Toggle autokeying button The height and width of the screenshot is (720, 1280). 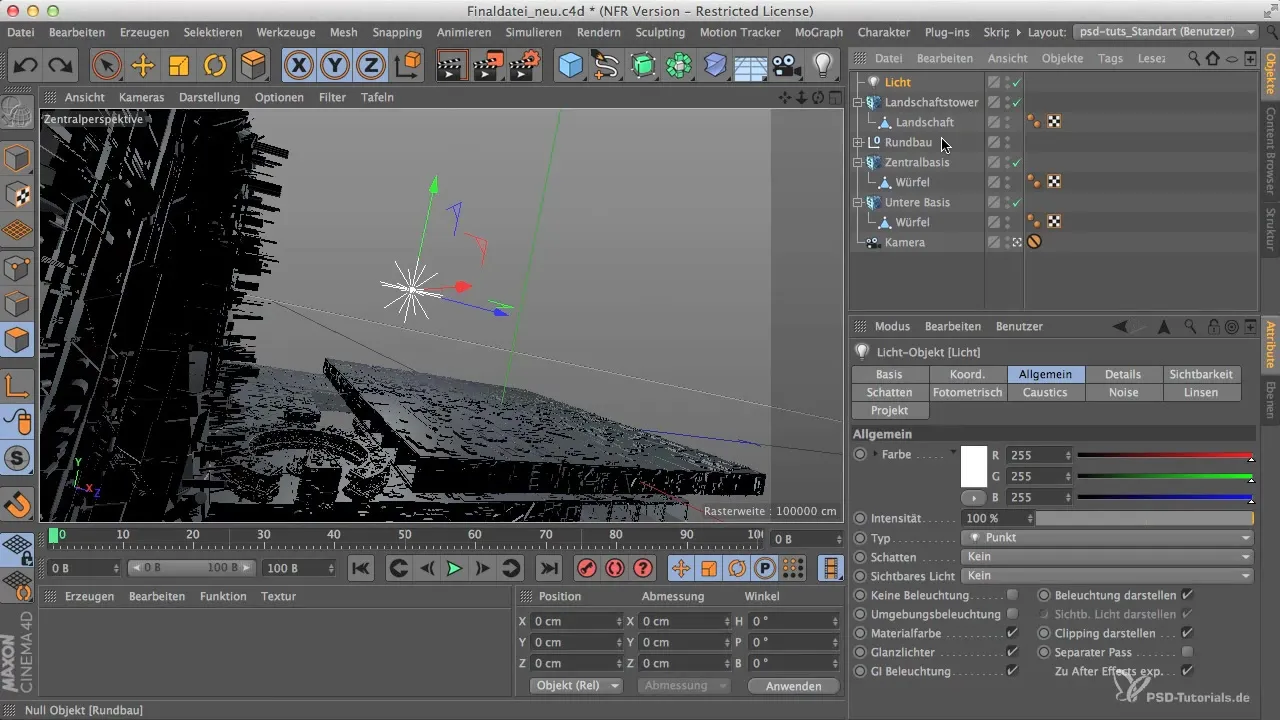tap(614, 568)
